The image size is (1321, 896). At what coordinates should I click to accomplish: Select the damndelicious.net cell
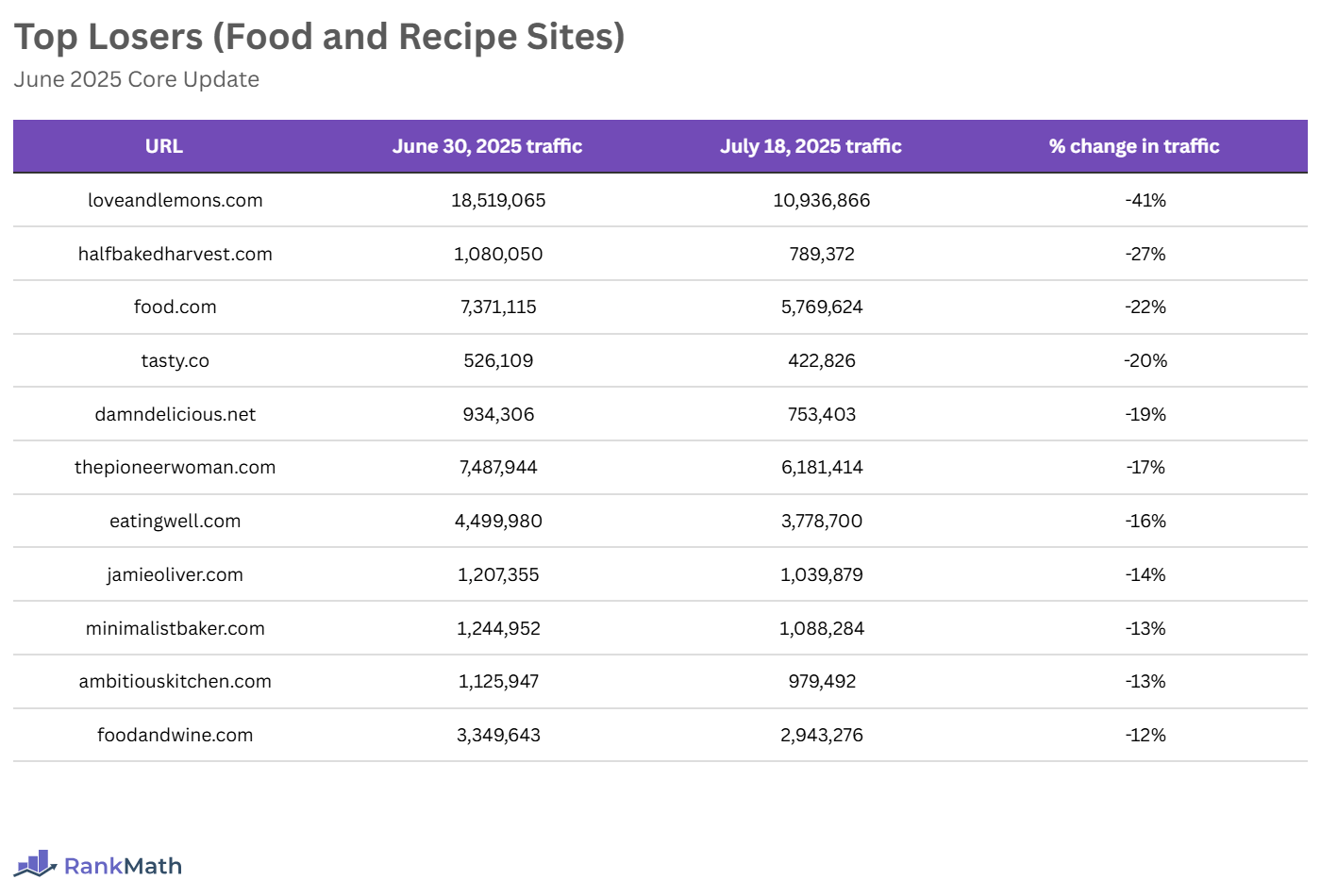click(176, 414)
